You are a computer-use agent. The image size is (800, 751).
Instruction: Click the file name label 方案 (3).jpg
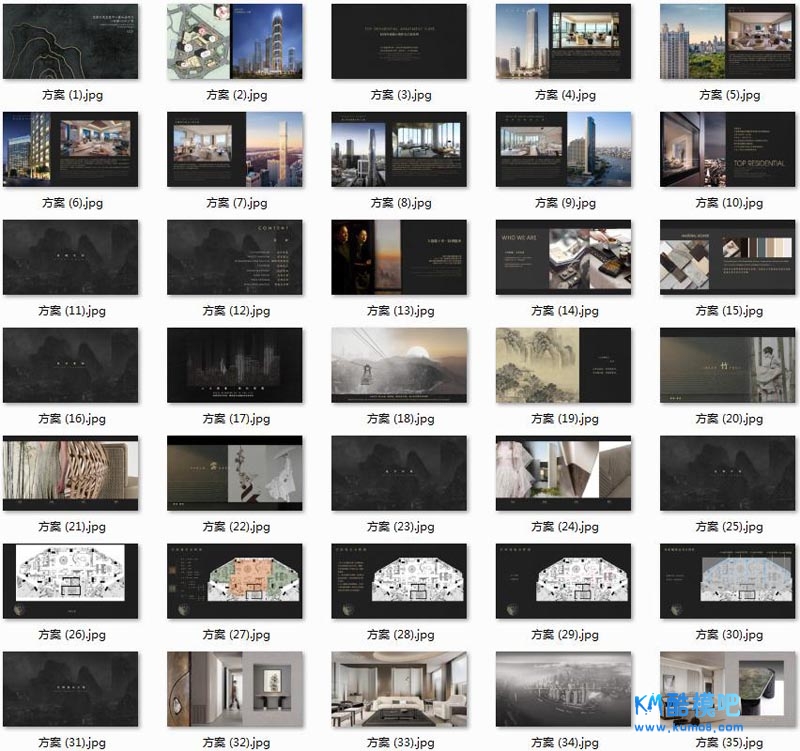pyautogui.click(x=400, y=95)
